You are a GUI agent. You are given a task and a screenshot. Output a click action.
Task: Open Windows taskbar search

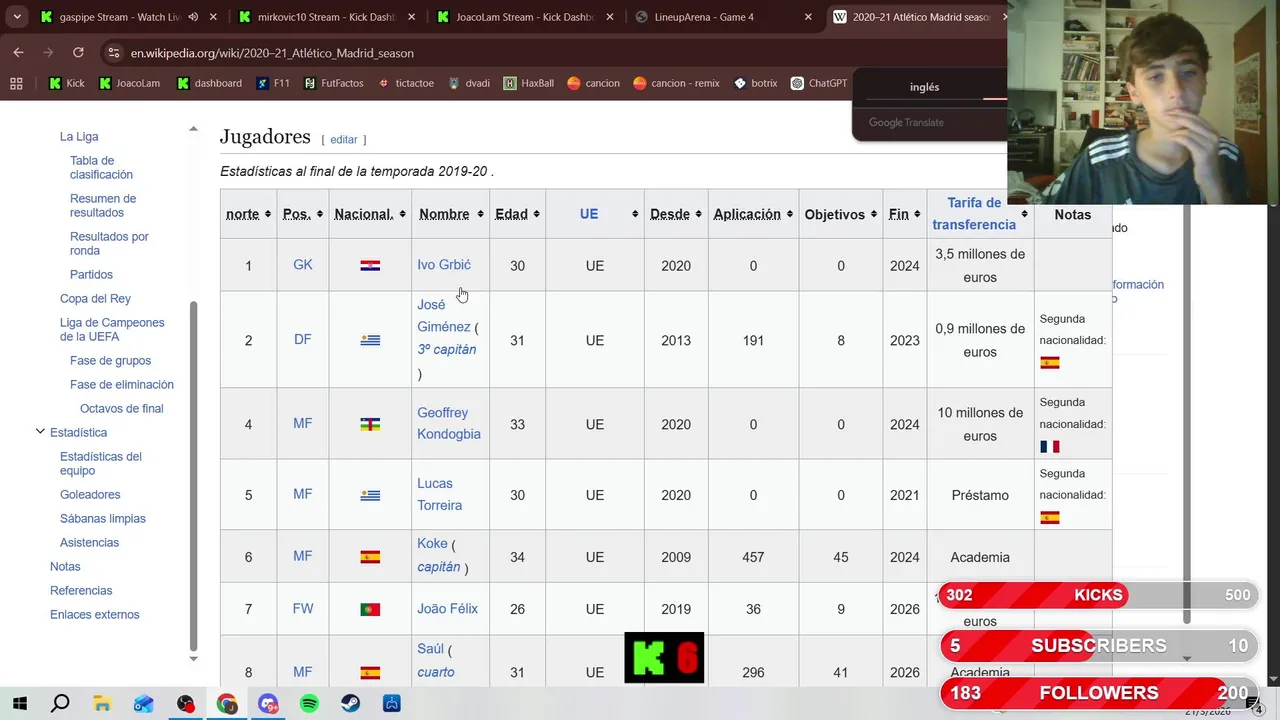point(60,704)
